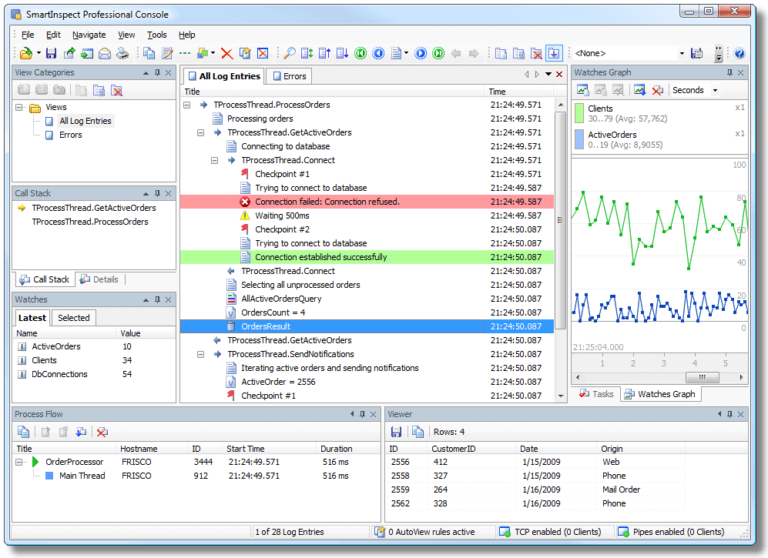768x558 pixels.
Task: Toggle the autoscroll button in toolbar
Action: point(553,53)
